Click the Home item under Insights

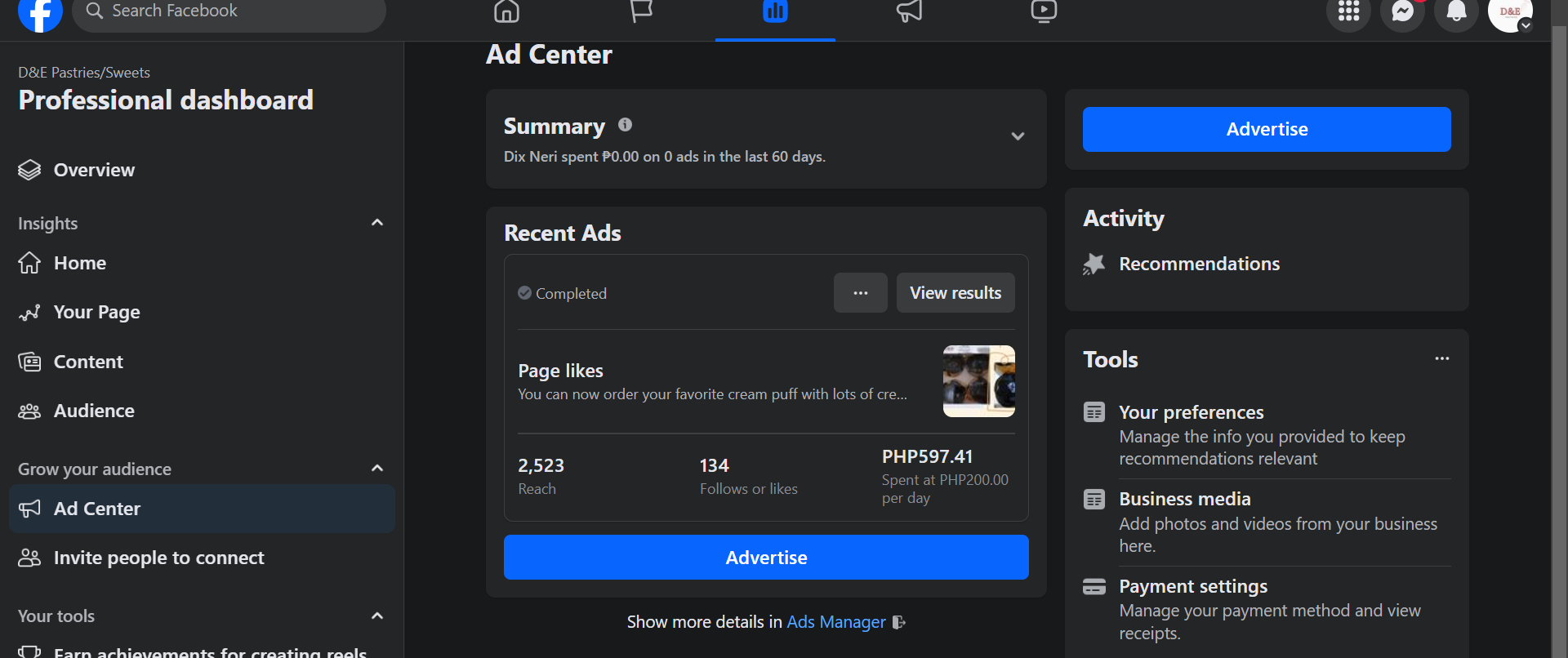click(203, 263)
